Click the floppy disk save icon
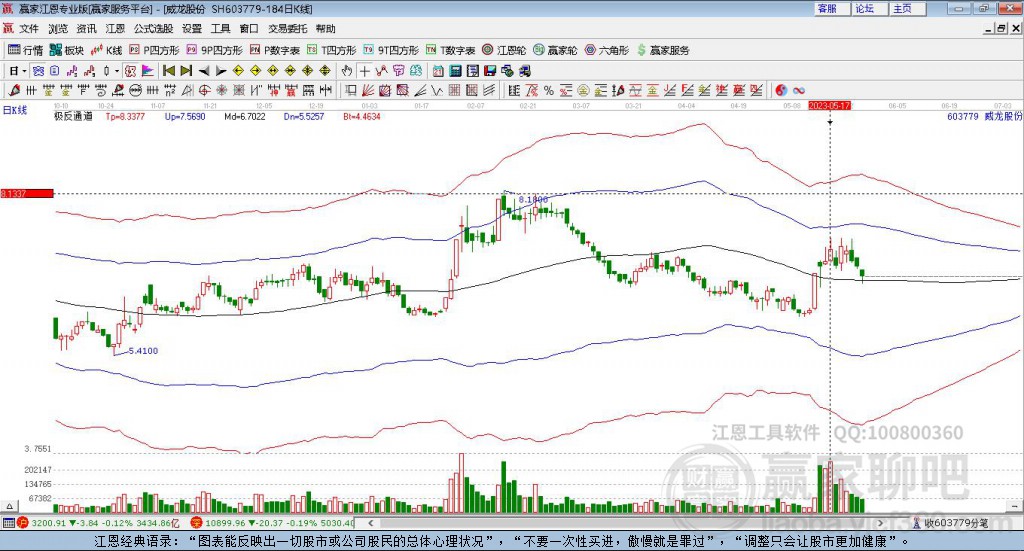Image resolution: width=1024 pixels, height=551 pixels. [x=490, y=71]
